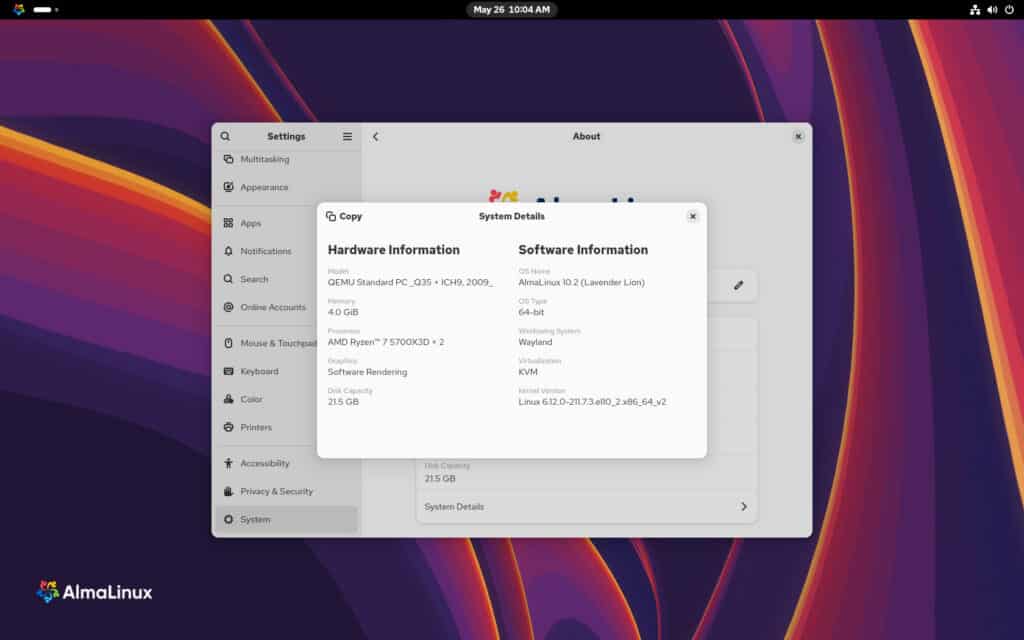Click the Appearance icon in sidebar
1024x640 pixels.
229,187
